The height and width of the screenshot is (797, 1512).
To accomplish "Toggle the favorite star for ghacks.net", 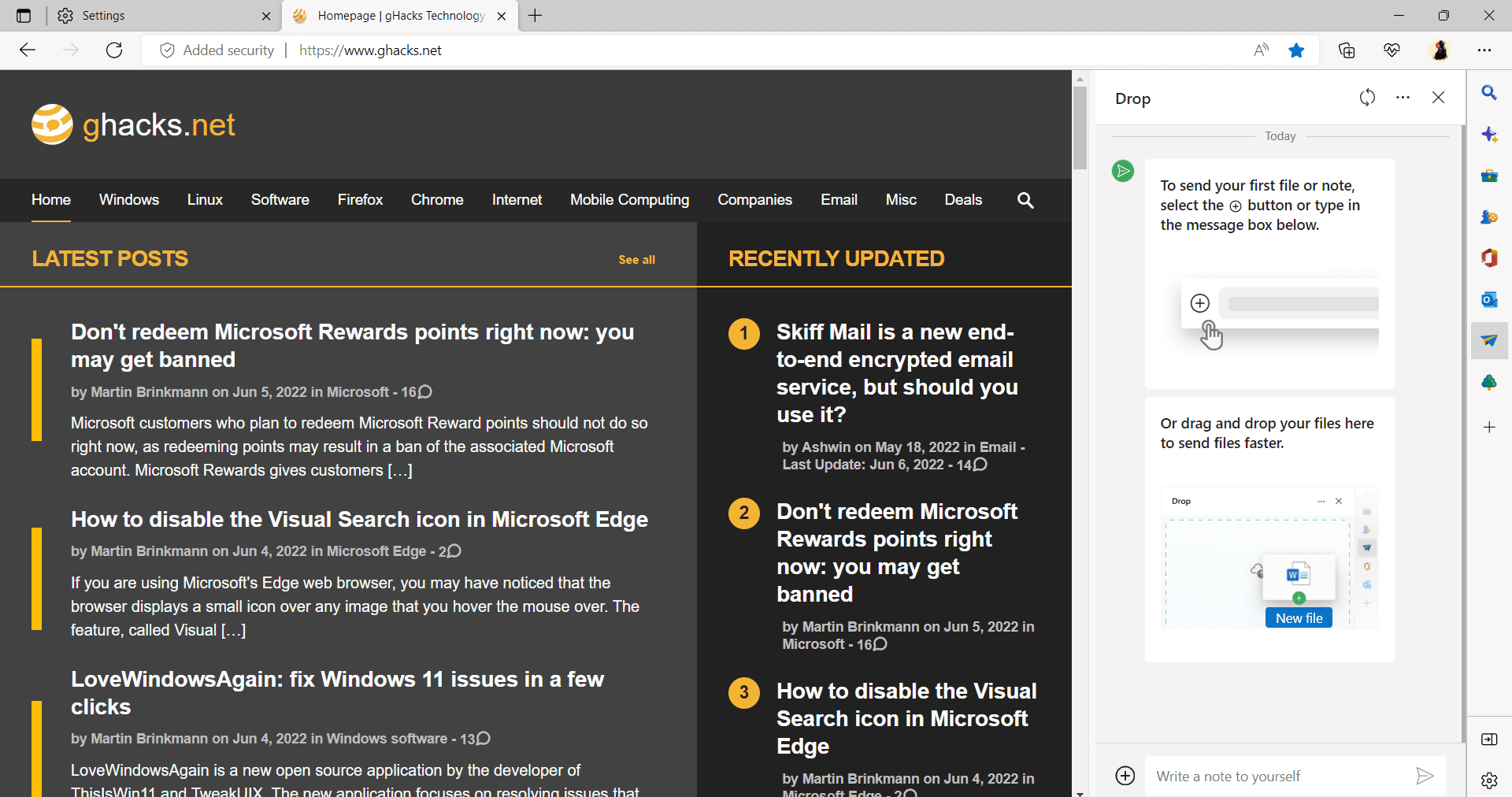I will coord(1296,50).
